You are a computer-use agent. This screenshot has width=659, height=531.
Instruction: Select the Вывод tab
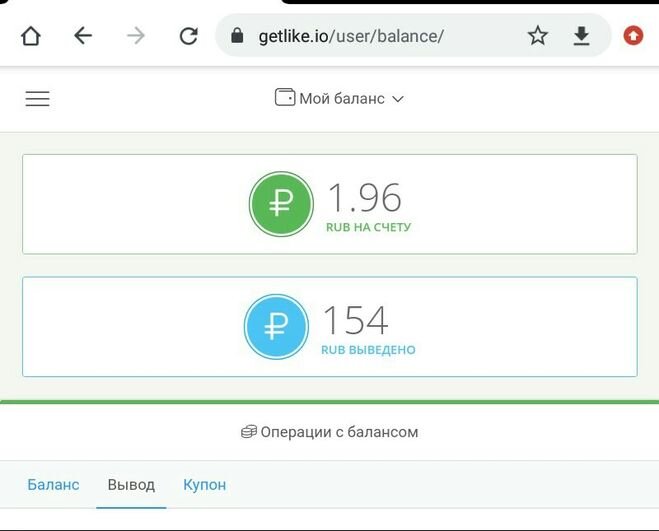(131, 485)
